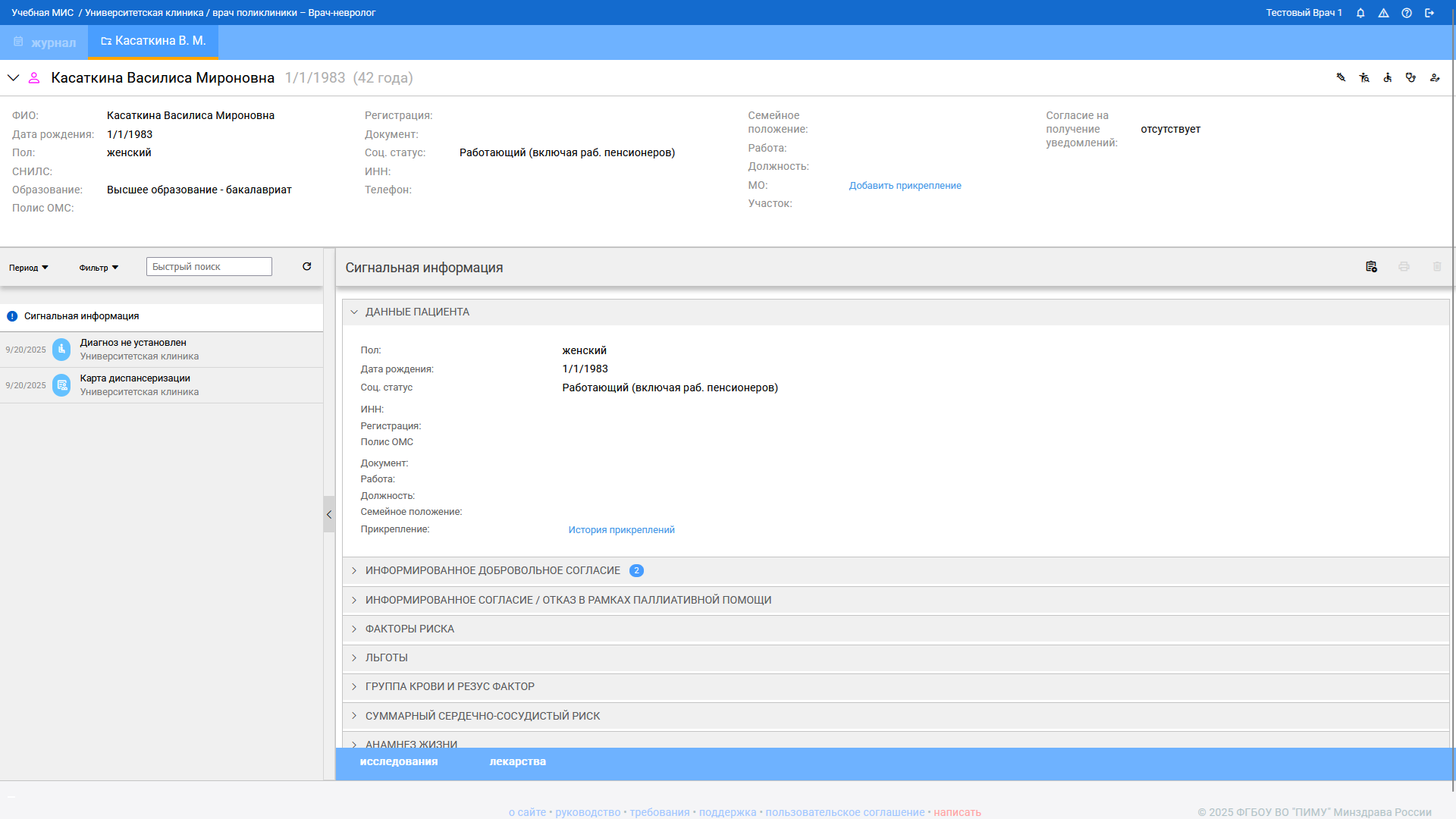Open the Фильтр dropdown
The width and height of the screenshot is (1456, 819).
99,268
